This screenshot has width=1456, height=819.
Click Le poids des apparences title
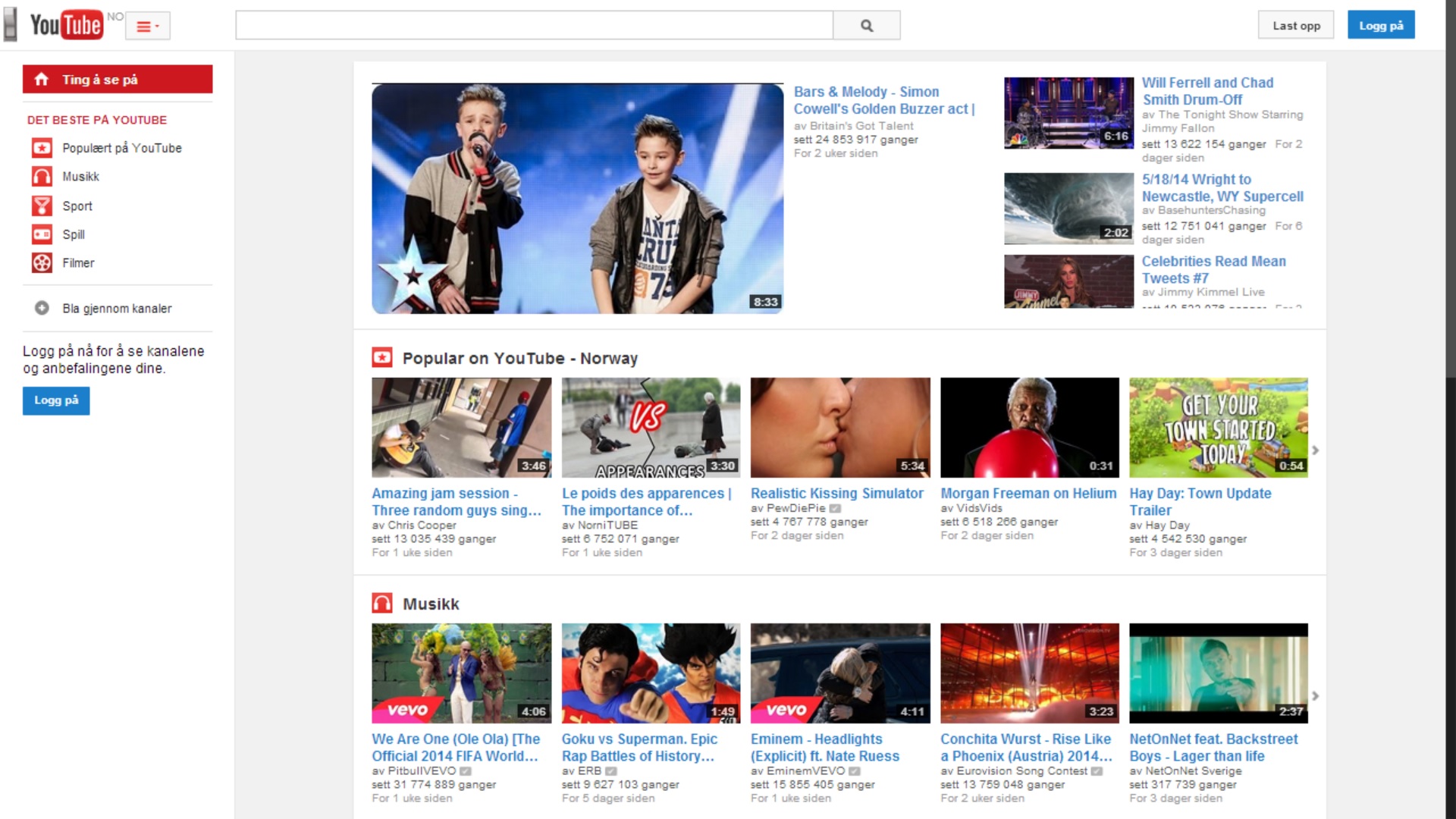coord(646,501)
